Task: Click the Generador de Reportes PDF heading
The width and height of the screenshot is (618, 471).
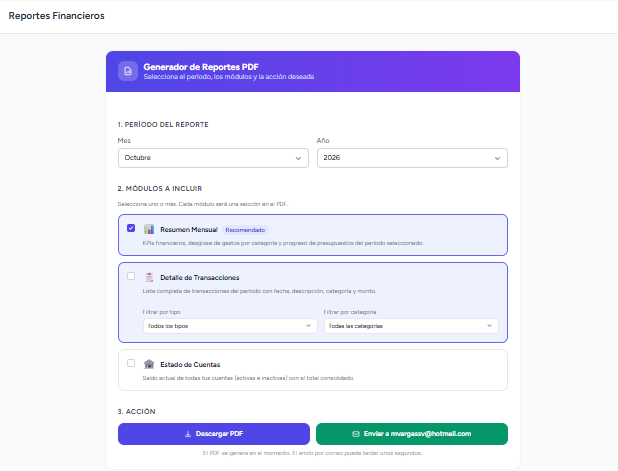Action: (201, 67)
